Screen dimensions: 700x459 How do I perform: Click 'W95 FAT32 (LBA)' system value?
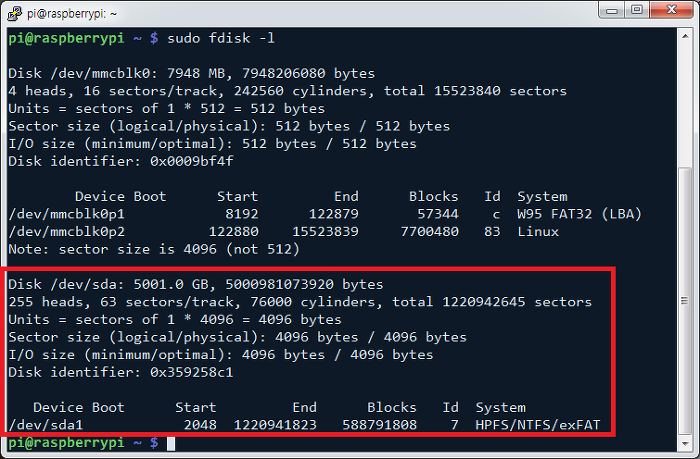[579, 214]
